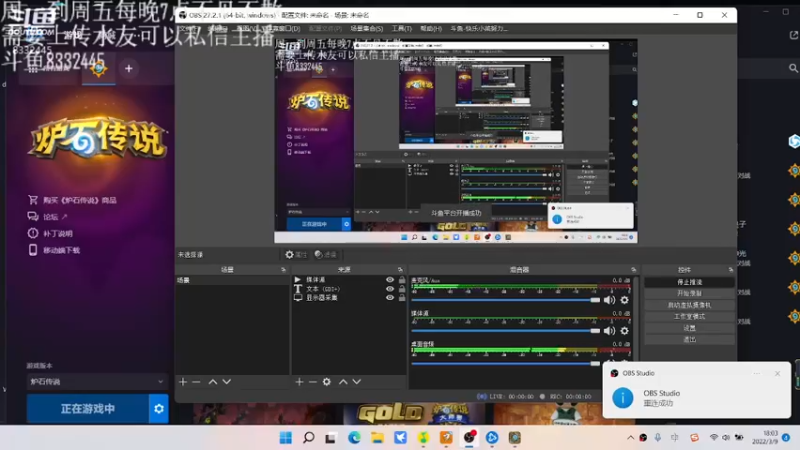This screenshot has height=450, width=800.
Task: Open Battle.net search magnifier icon
Action: point(793,68)
